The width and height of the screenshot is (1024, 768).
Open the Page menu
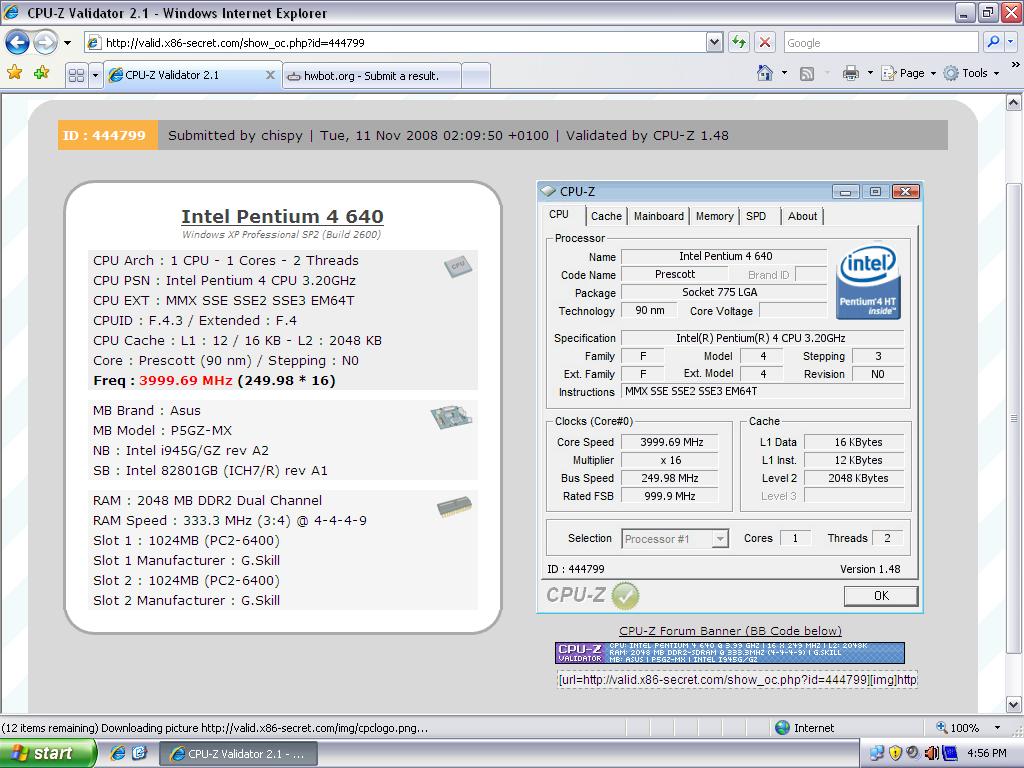click(x=908, y=73)
